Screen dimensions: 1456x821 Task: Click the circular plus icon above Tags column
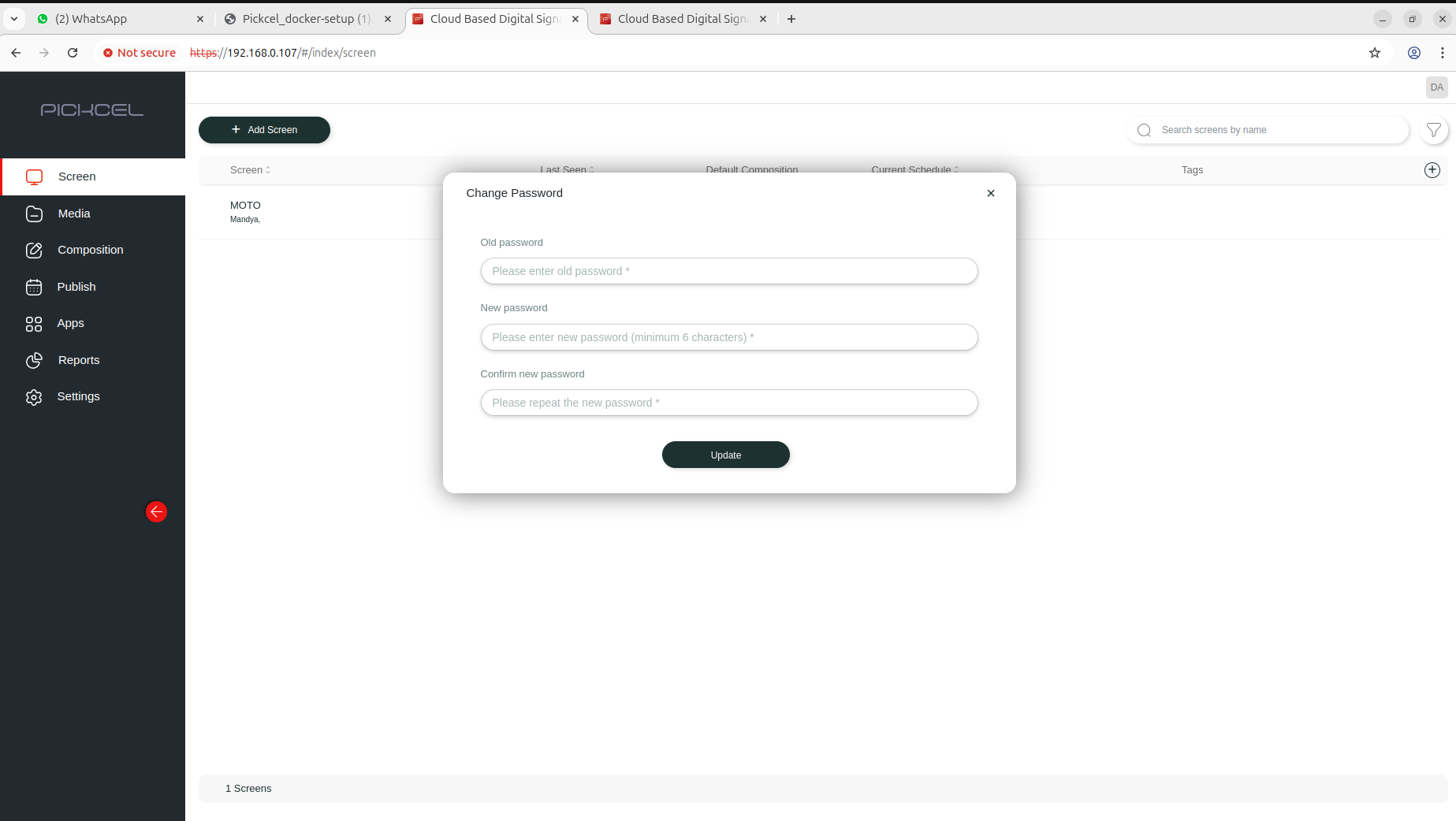[x=1432, y=169]
